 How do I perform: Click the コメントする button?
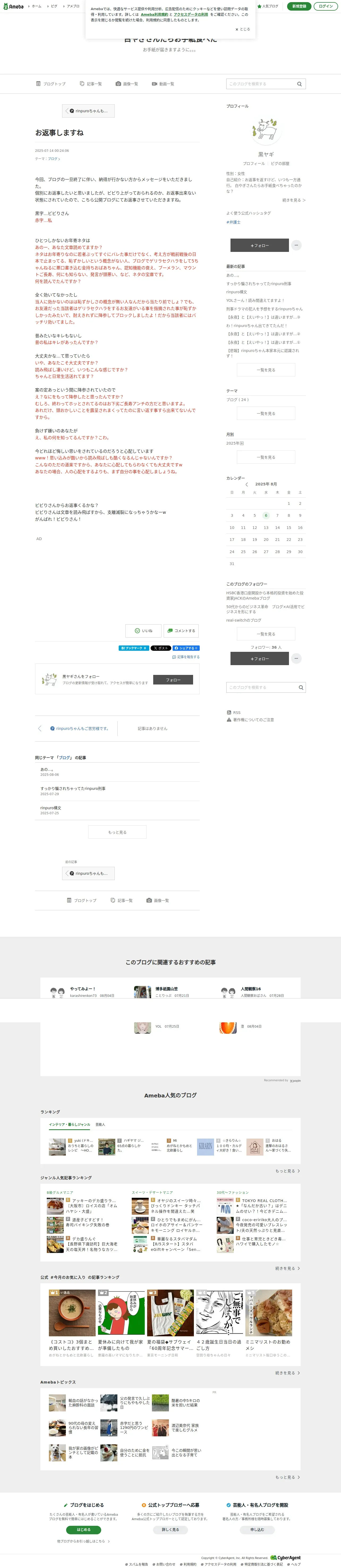click(x=181, y=631)
